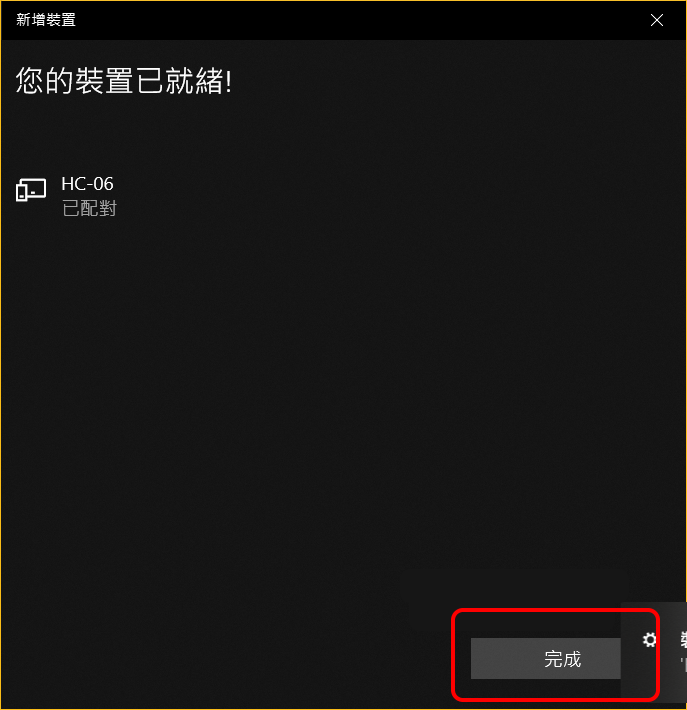Click the exclamation mark in the heading
This screenshot has width=687, height=710.
[x=228, y=82]
